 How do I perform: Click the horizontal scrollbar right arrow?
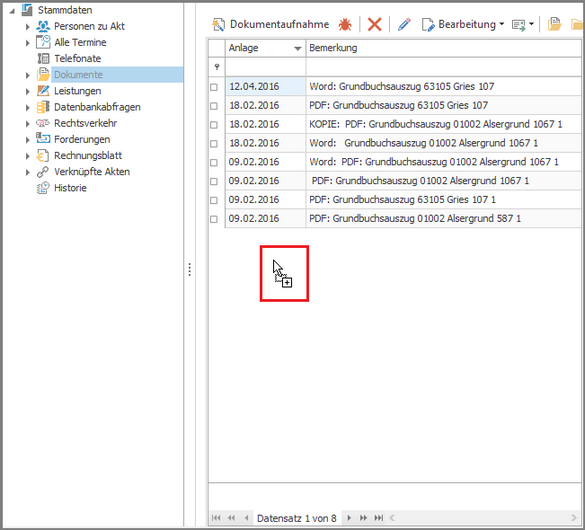pos(574,518)
